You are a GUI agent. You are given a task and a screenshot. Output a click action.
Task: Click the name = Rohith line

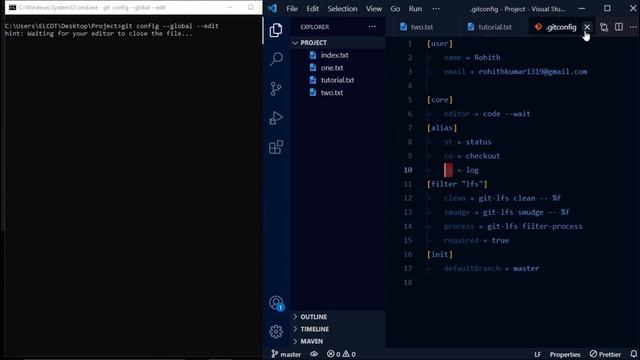[472, 58]
